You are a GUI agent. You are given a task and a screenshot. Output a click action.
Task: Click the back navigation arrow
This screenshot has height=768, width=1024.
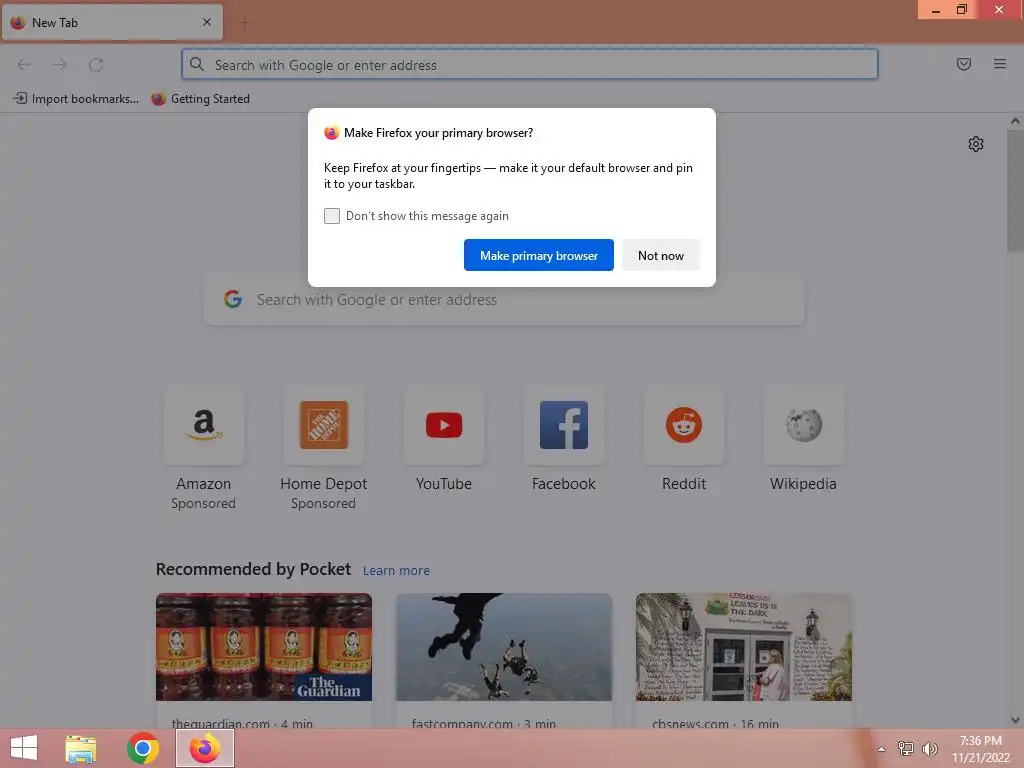click(24, 65)
